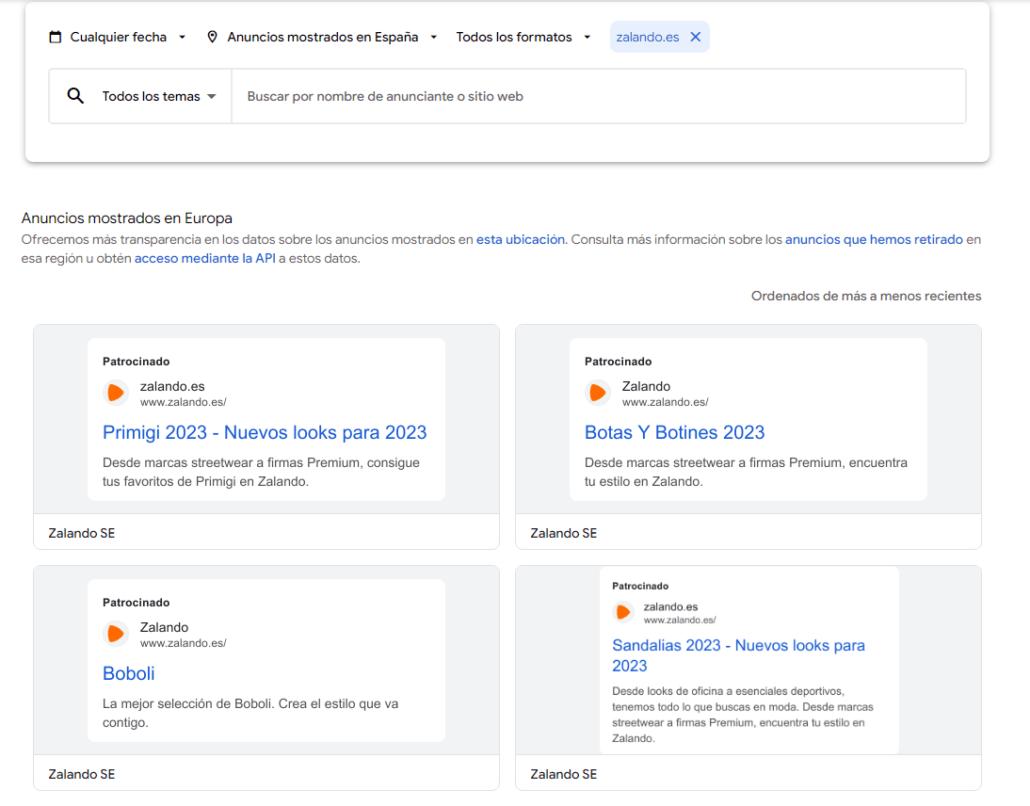The image size is (1030, 806).
Task: Remove the zalando.es filter chip
Action: [x=696, y=37]
